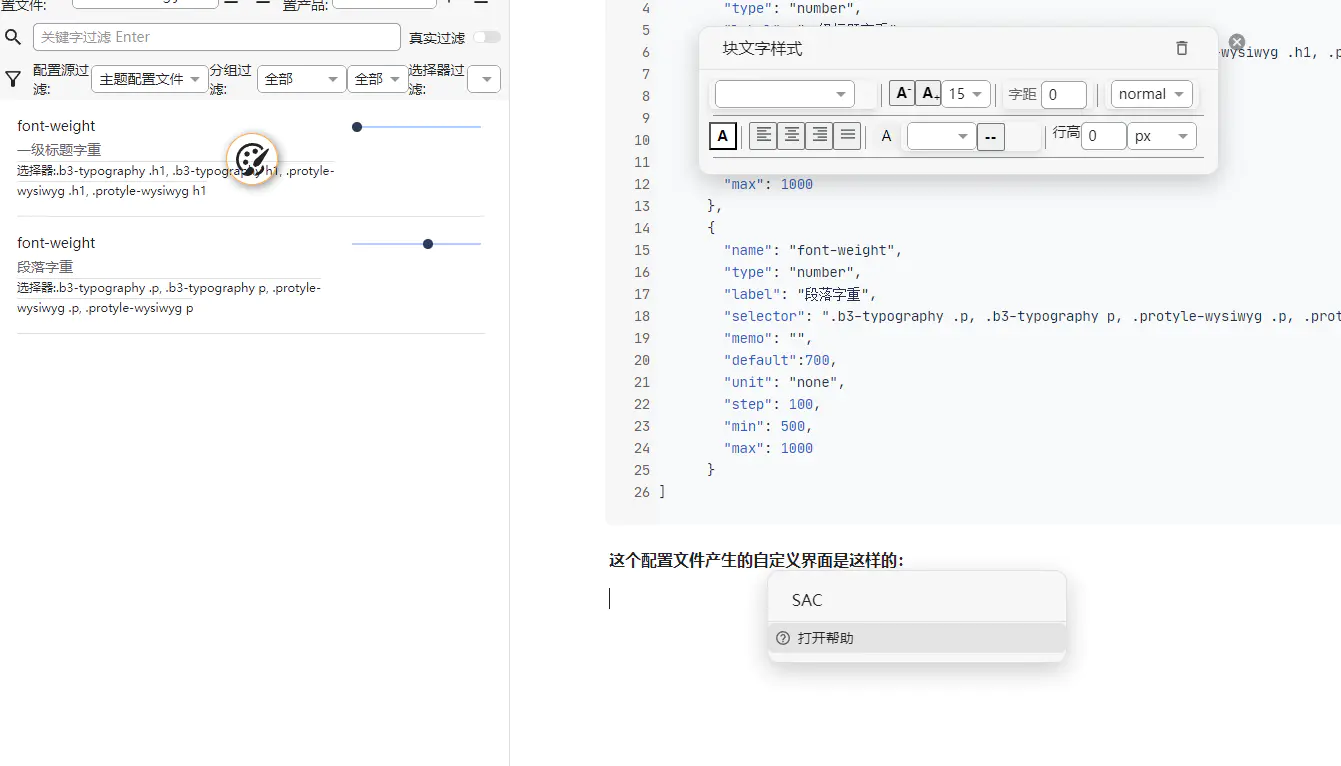Open the font family dropdown
This screenshot has height=766, width=1341.
click(x=785, y=94)
